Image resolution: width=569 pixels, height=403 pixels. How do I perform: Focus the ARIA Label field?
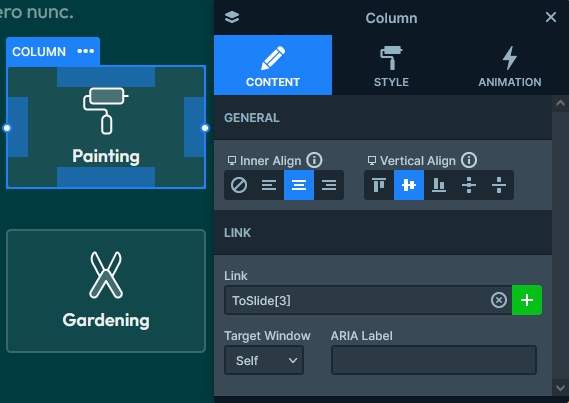434,360
